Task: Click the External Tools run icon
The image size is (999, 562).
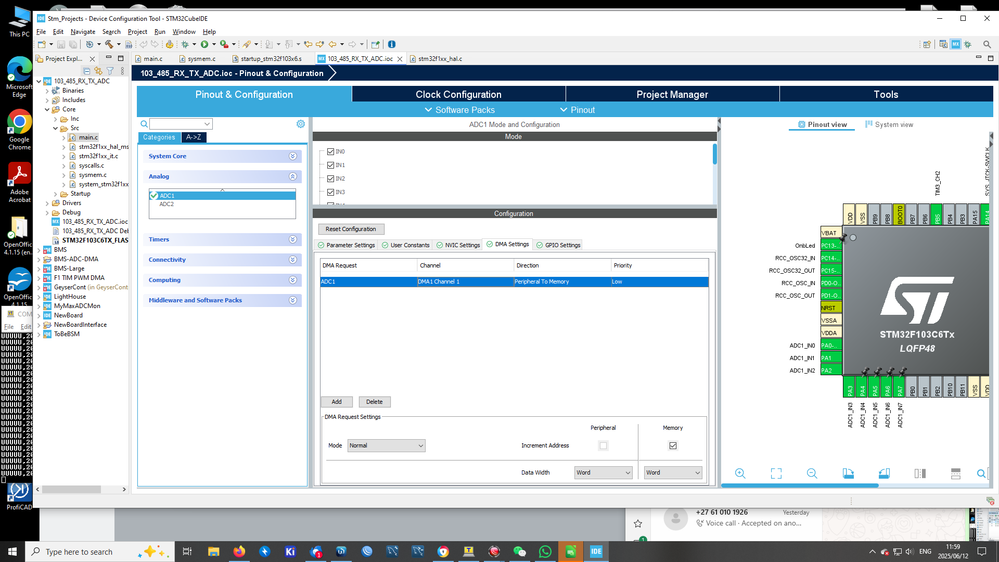Action: tap(224, 45)
